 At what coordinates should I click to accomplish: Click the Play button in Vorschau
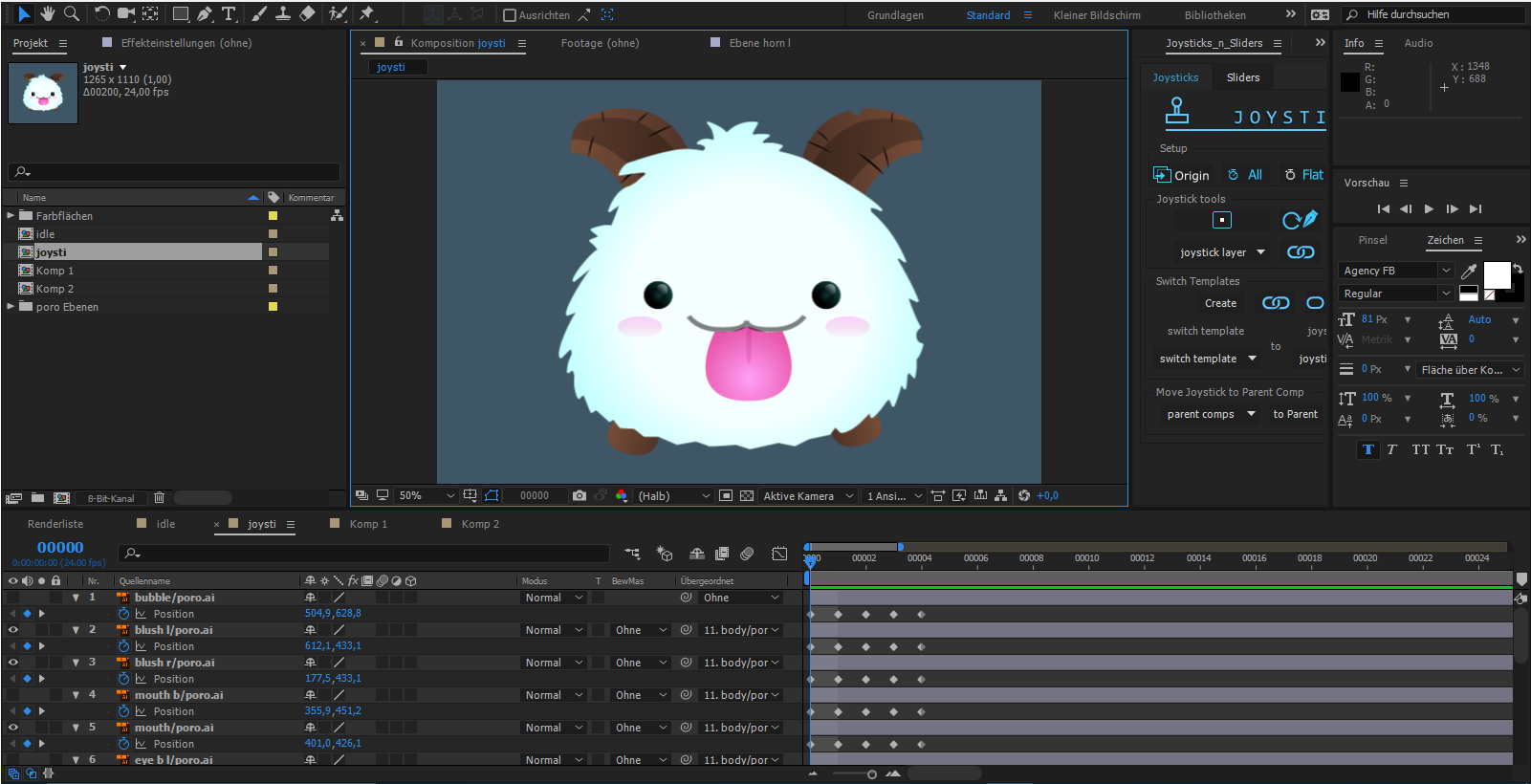(1429, 208)
